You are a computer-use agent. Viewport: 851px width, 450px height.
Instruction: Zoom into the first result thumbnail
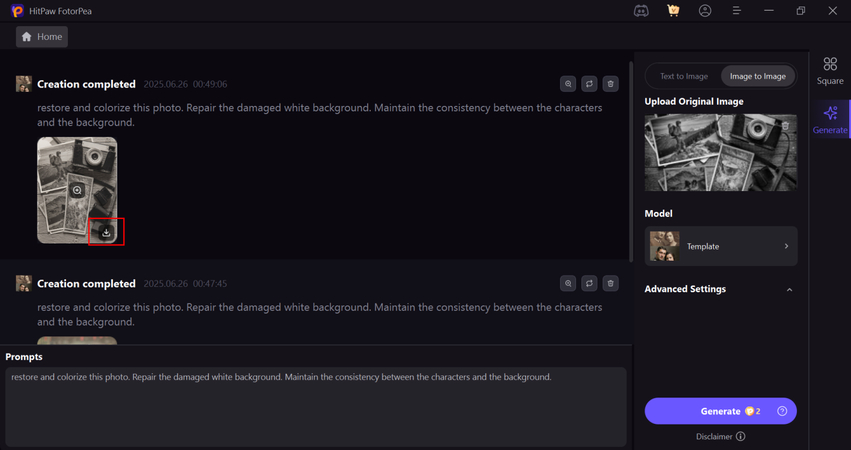77,190
